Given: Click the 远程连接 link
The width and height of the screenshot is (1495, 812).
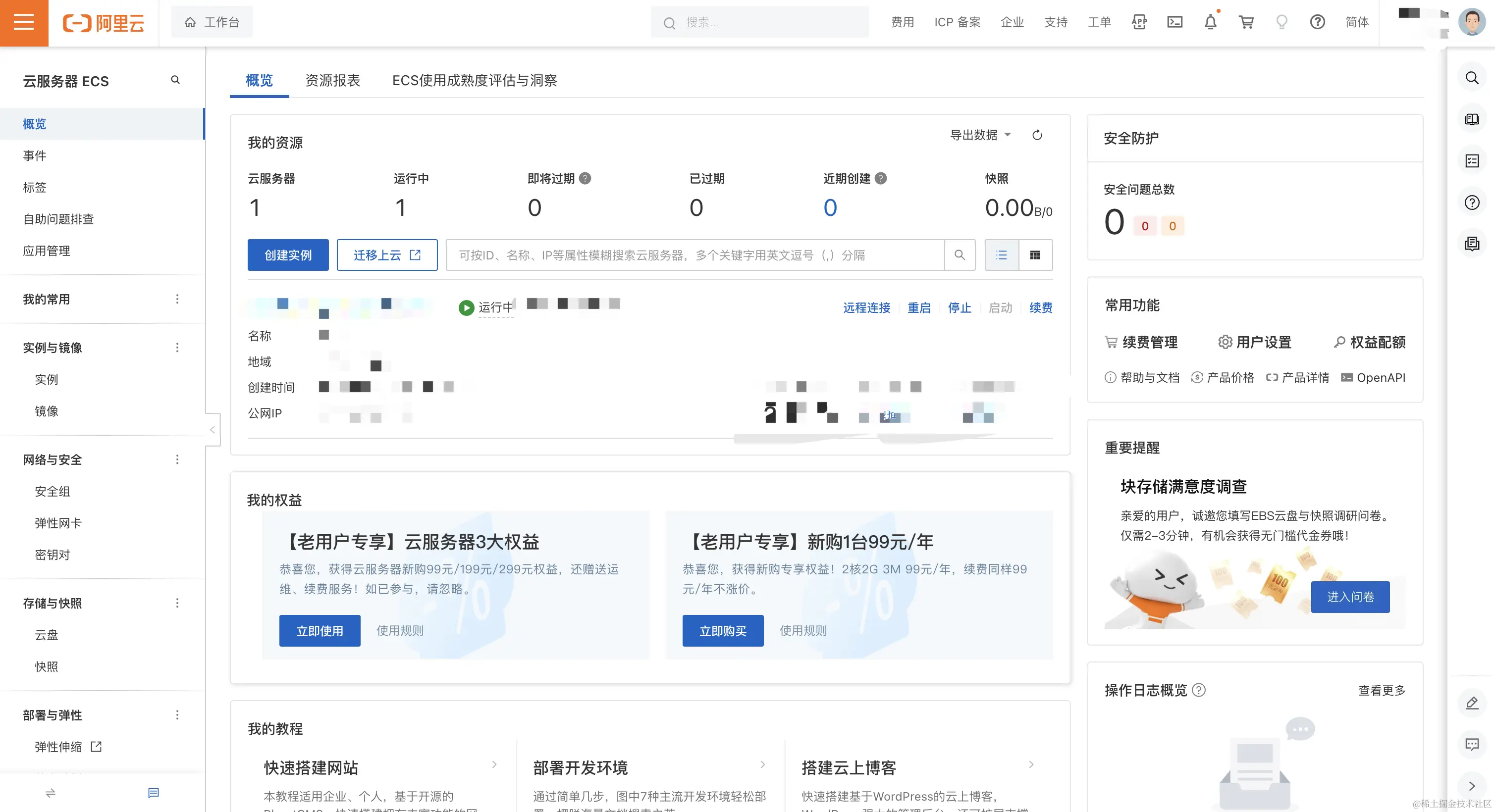Looking at the screenshot, I should pyautogui.click(x=866, y=307).
